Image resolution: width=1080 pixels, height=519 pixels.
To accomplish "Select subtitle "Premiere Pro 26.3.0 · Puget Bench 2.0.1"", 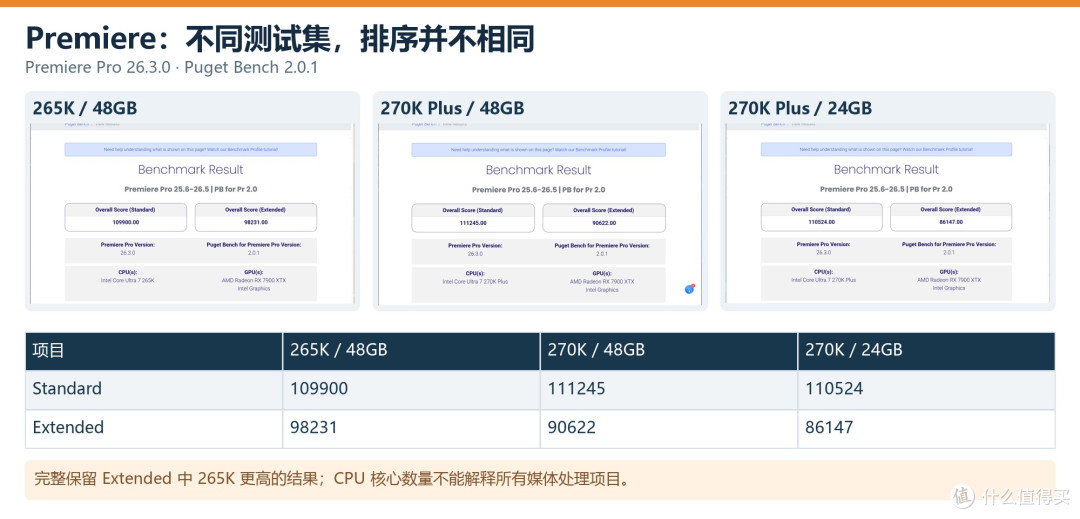I will (x=172, y=68).
